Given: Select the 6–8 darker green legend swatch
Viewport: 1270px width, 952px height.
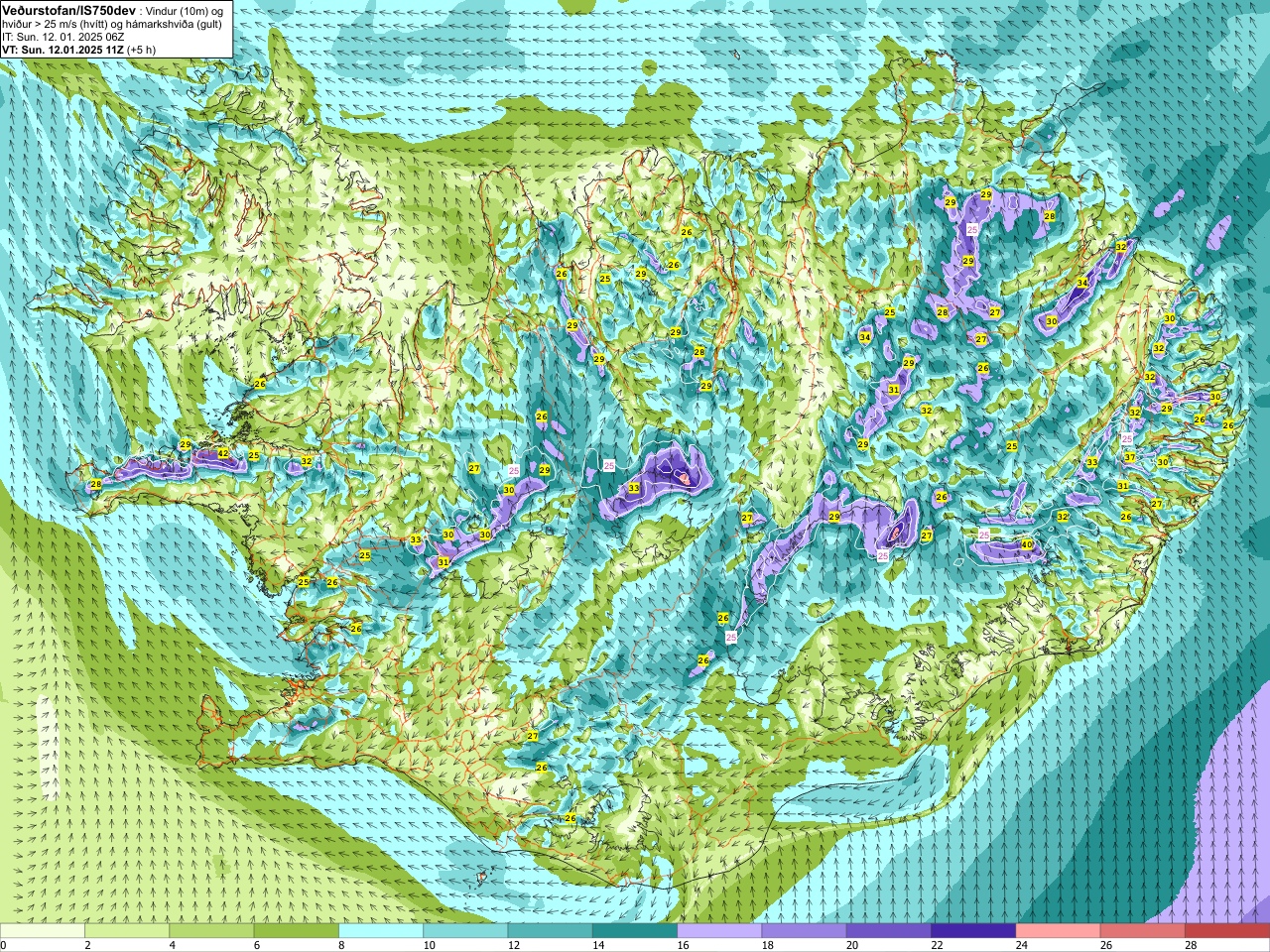Looking at the screenshot, I should [296, 931].
